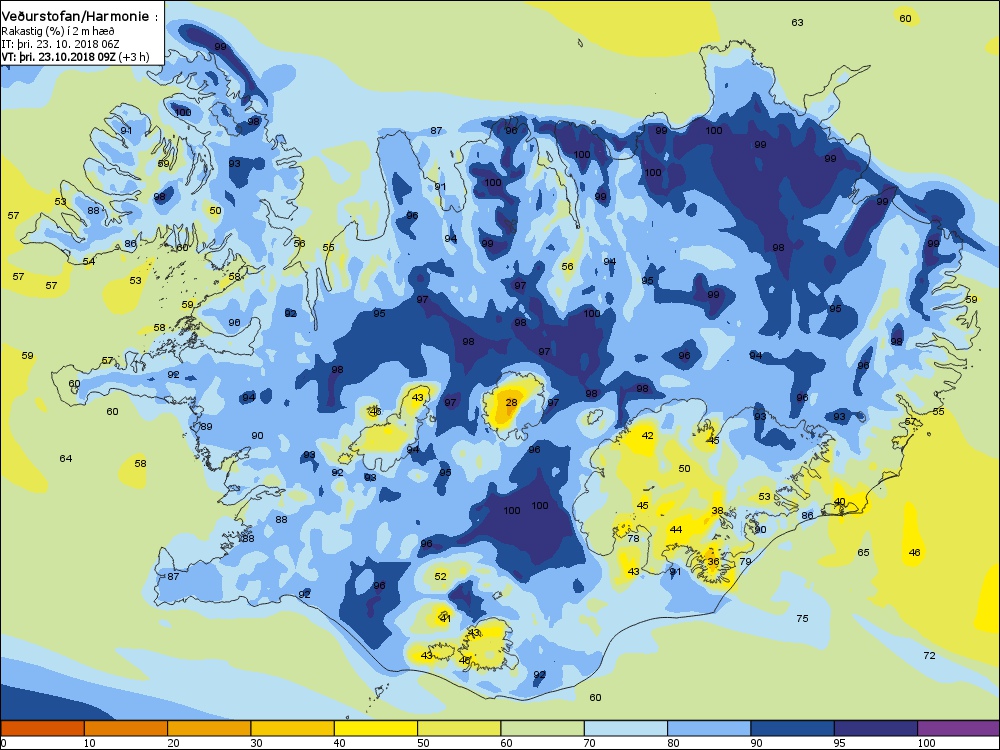Select the legend tick label 70
Image resolution: width=1000 pixels, height=750 pixels.
coord(589,743)
